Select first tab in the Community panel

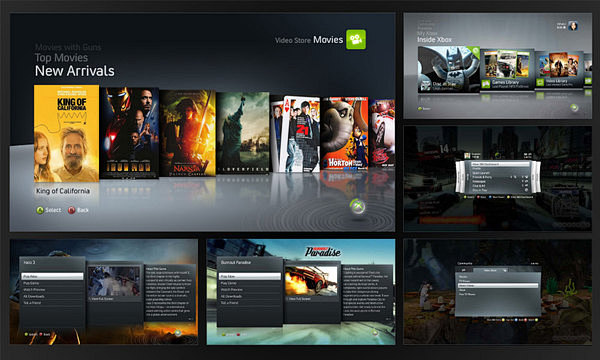pos(464,270)
